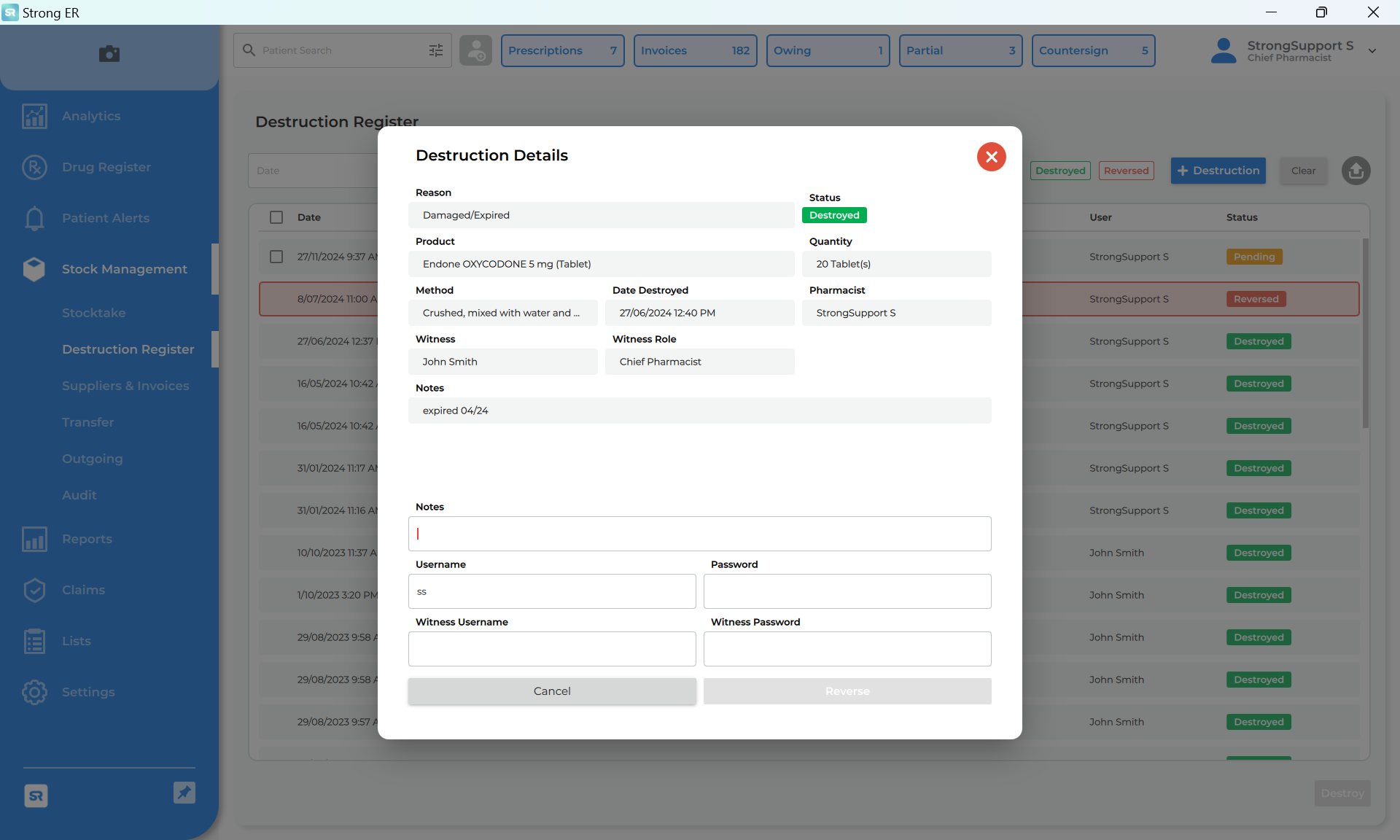Click the Notes input field in the dialog
Screen dimensions: 1400x840
click(x=699, y=534)
